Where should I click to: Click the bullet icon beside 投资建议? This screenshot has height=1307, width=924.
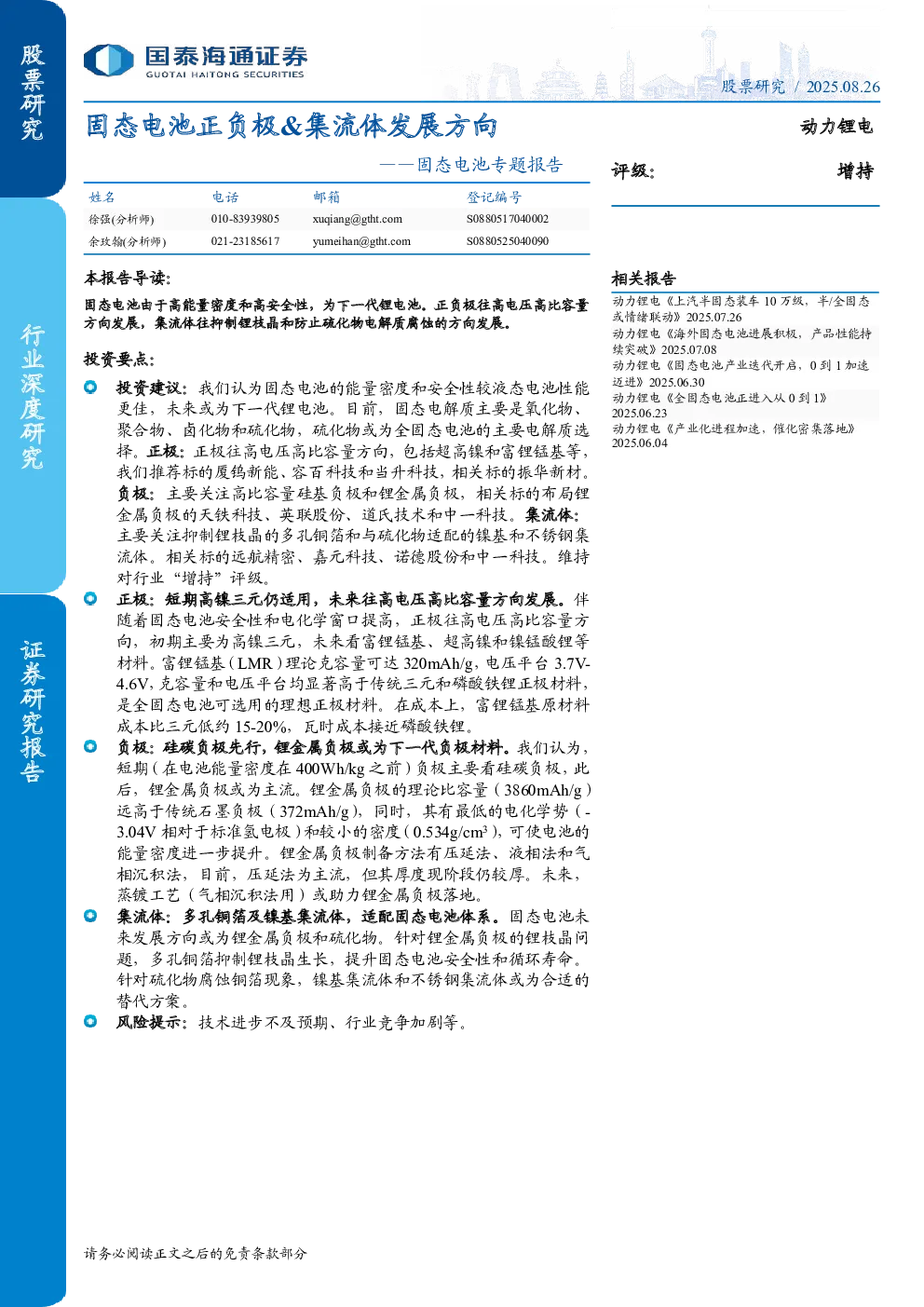90,388
